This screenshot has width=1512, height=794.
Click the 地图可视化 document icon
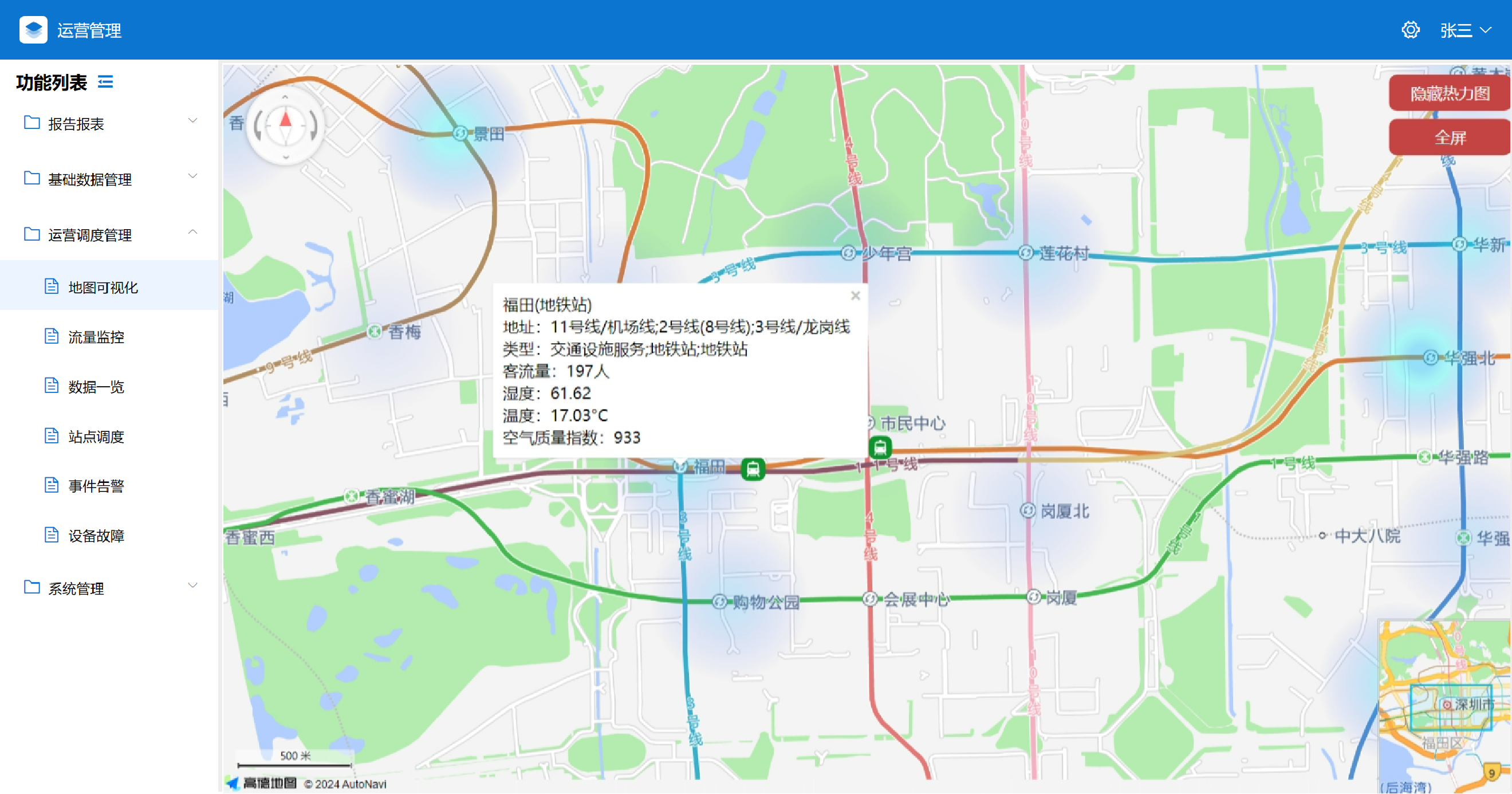[x=52, y=286]
